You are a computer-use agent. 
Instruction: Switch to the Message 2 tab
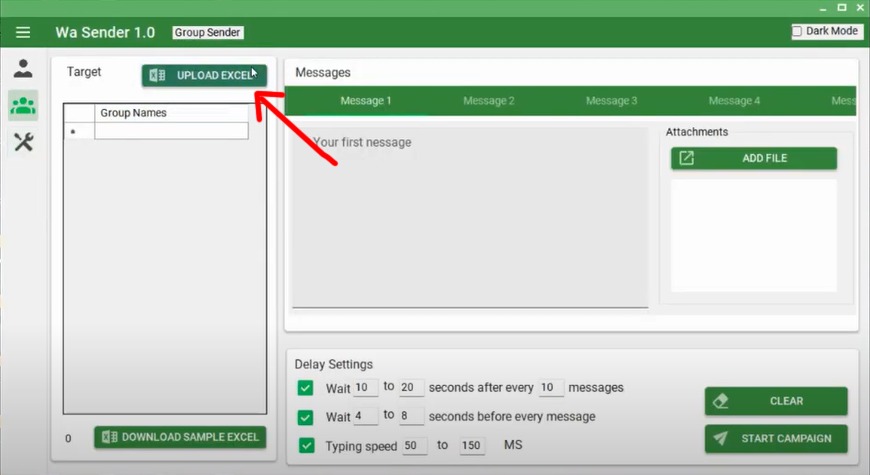[488, 101]
